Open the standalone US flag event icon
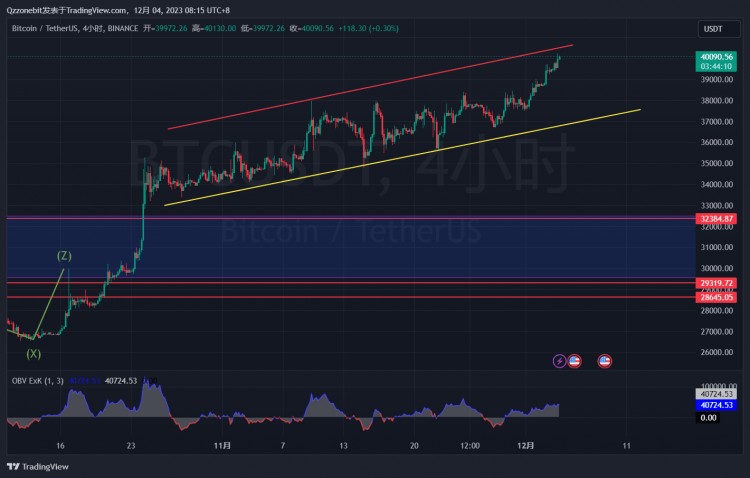Image resolution: width=750 pixels, height=478 pixels. click(605, 361)
